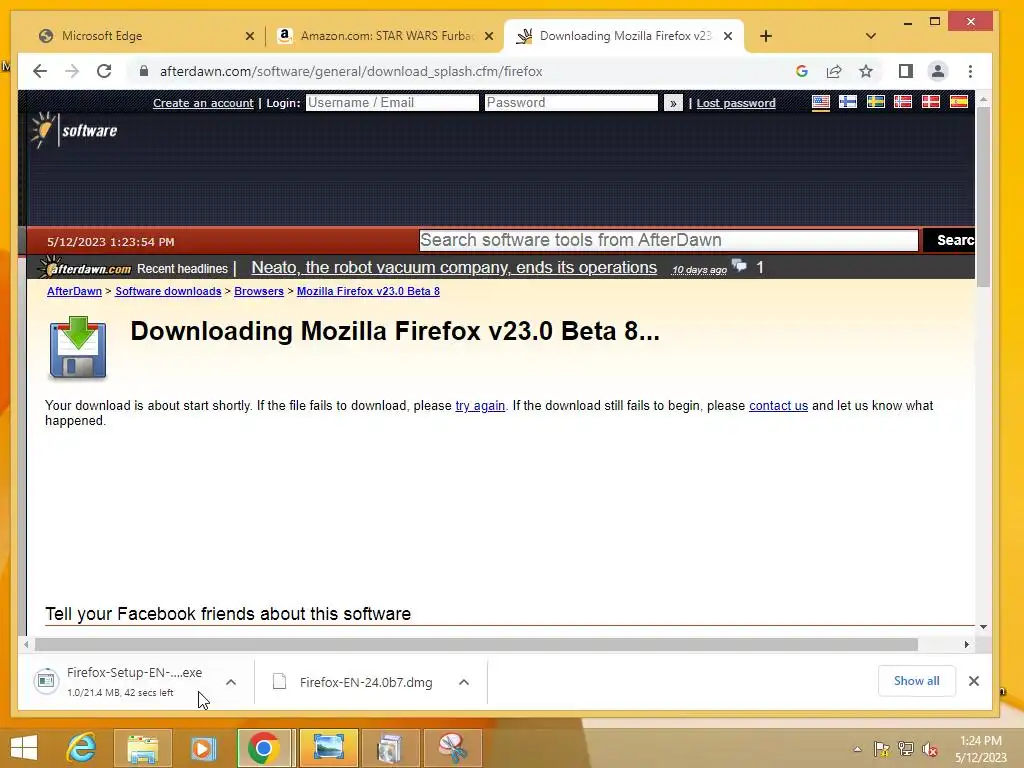This screenshot has height=768, width=1024.
Task: Close the downloads bar
Action: coord(974,681)
